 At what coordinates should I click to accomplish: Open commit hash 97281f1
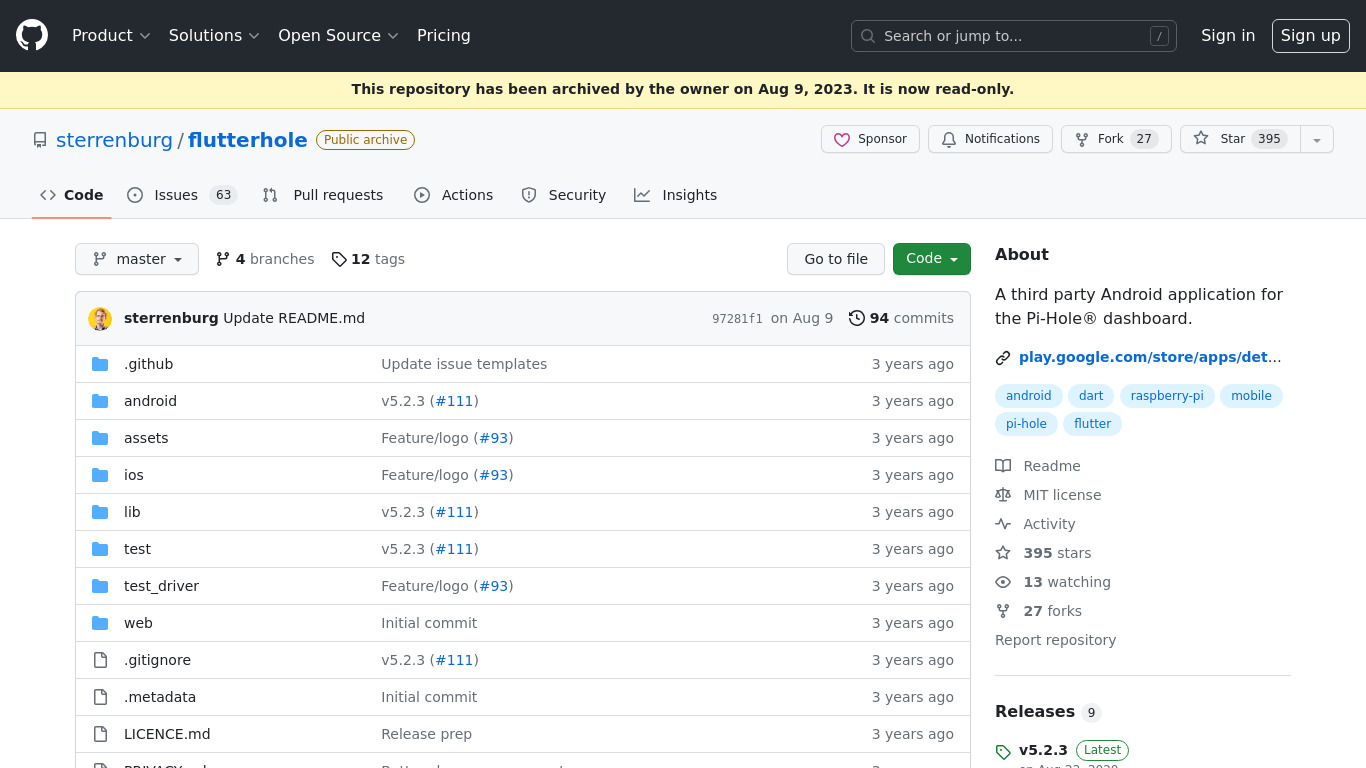tap(737, 319)
